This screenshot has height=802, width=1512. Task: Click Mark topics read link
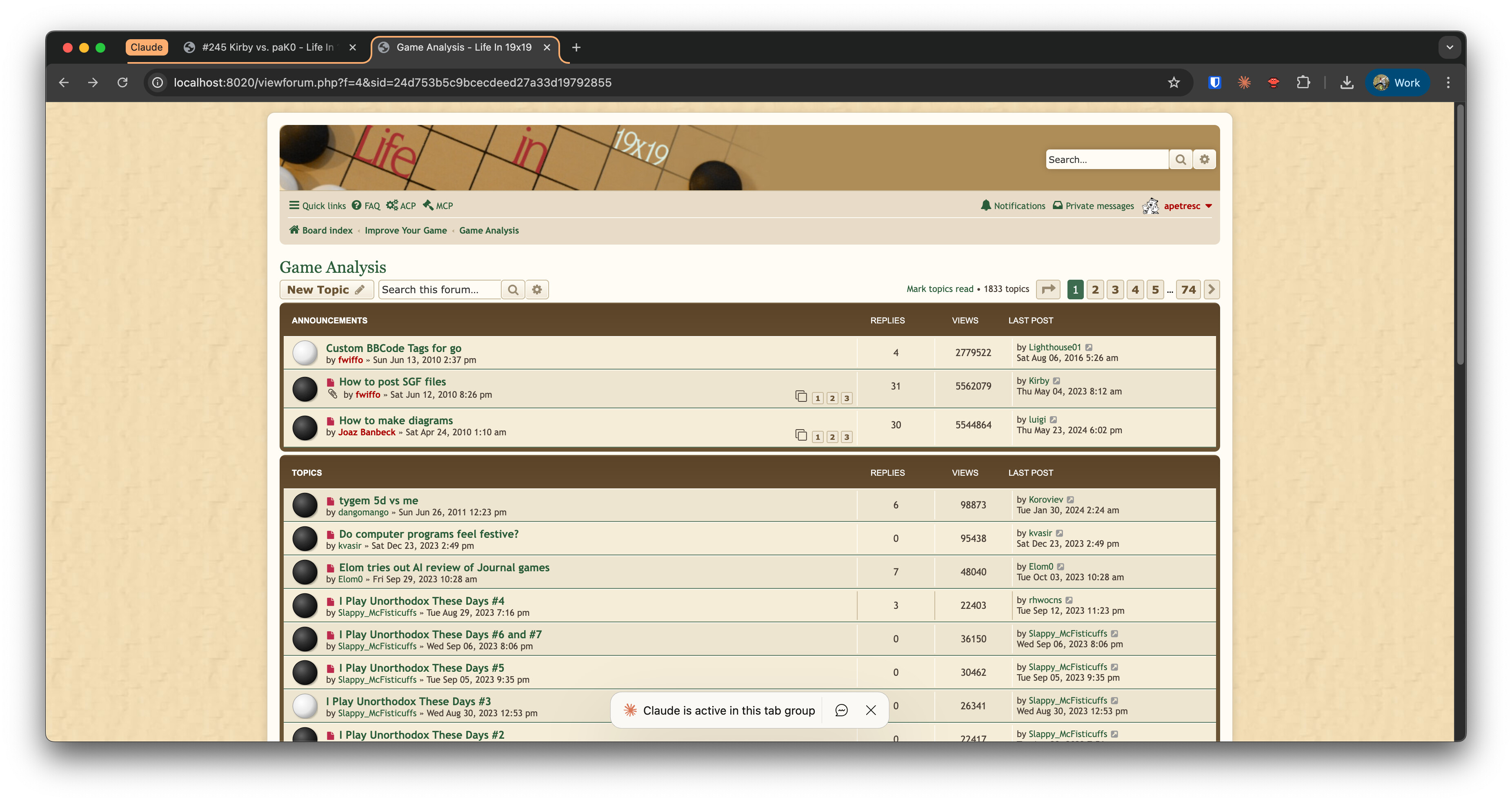[x=939, y=289]
